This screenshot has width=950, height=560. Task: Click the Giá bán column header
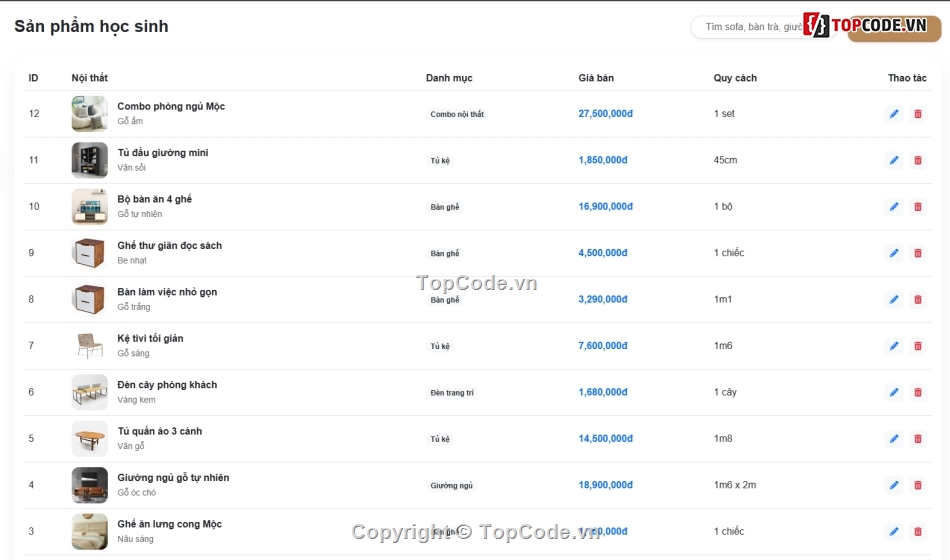[x=596, y=78]
